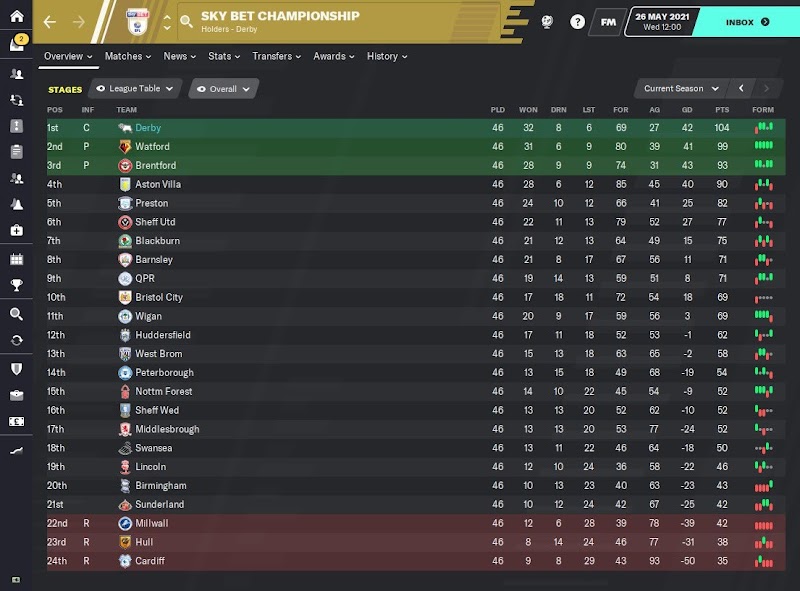Open the trophy competitions icon in sidebar

coord(16,285)
